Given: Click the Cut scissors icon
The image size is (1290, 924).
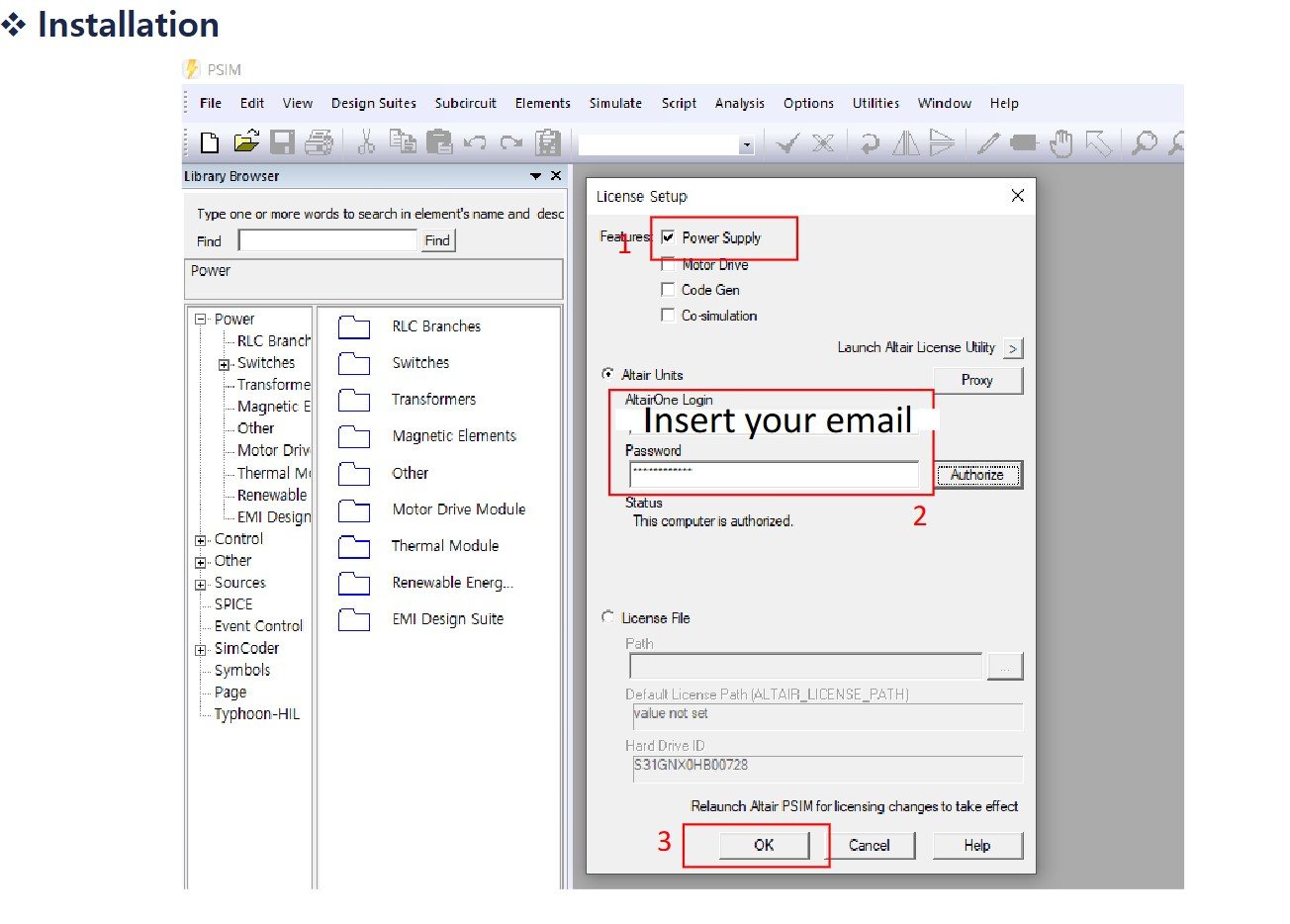Looking at the screenshot, I should coord(366,142).
